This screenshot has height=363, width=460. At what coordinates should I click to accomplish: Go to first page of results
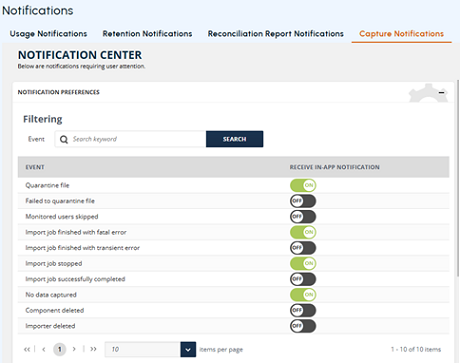coord(27,349)
